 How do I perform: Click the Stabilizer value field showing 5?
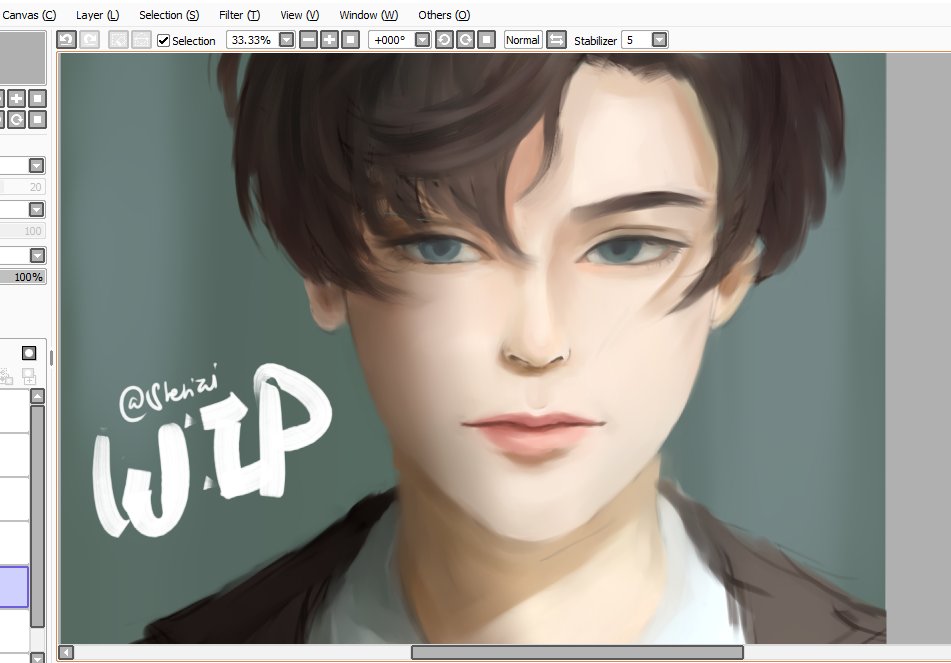636,40
